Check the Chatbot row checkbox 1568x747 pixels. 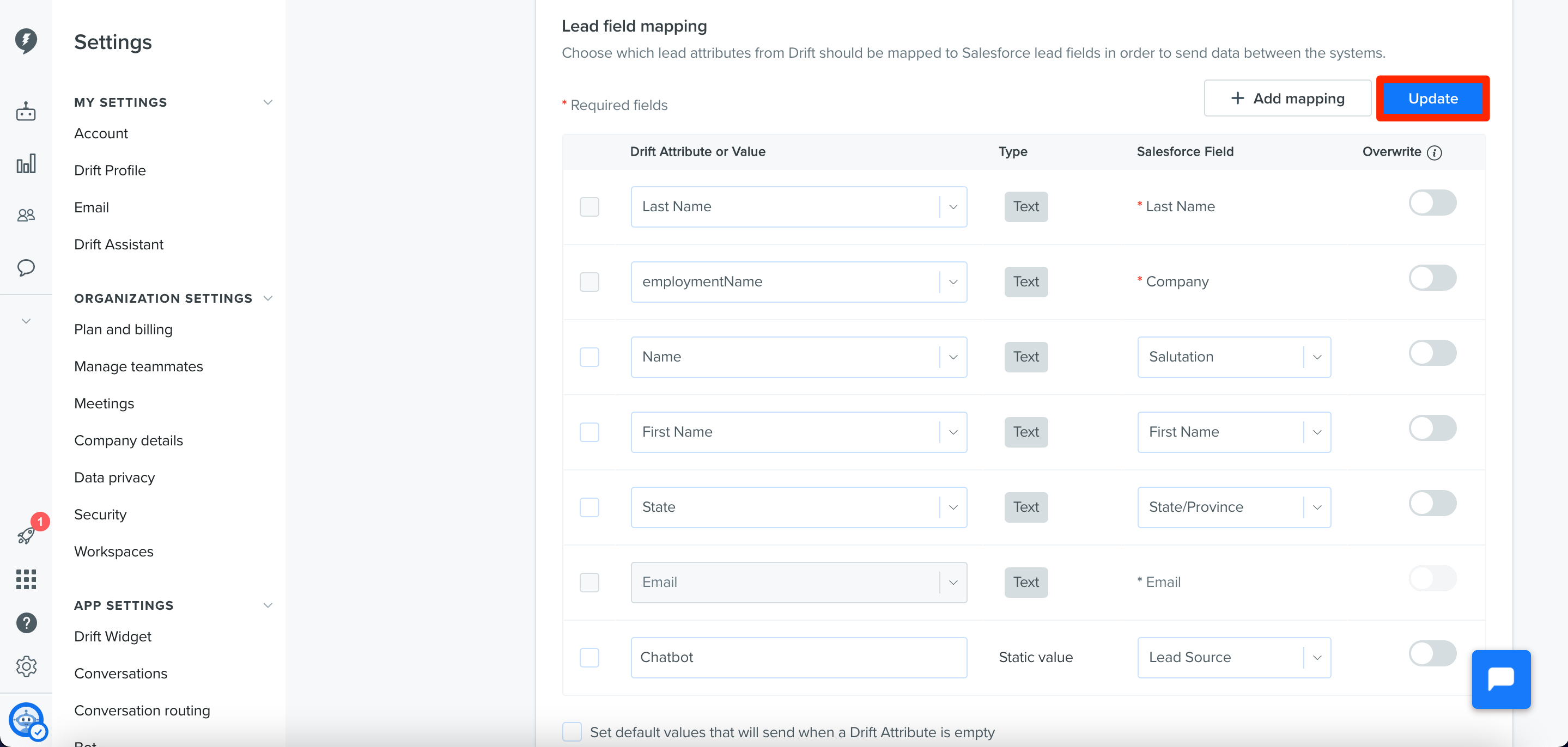point(589,657)
